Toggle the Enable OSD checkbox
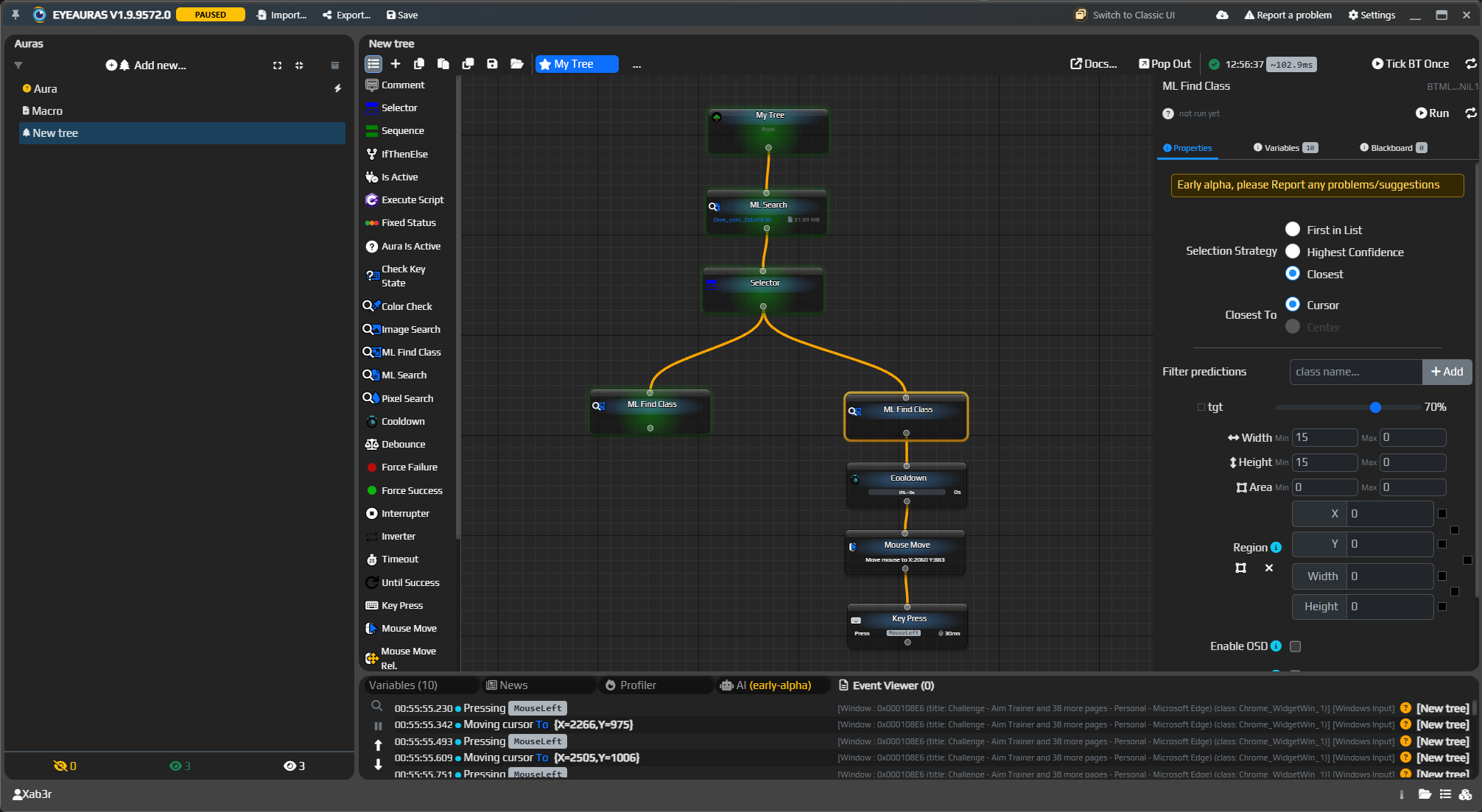The width and height of the screenshot is (1482, 812). (1296, 646)
